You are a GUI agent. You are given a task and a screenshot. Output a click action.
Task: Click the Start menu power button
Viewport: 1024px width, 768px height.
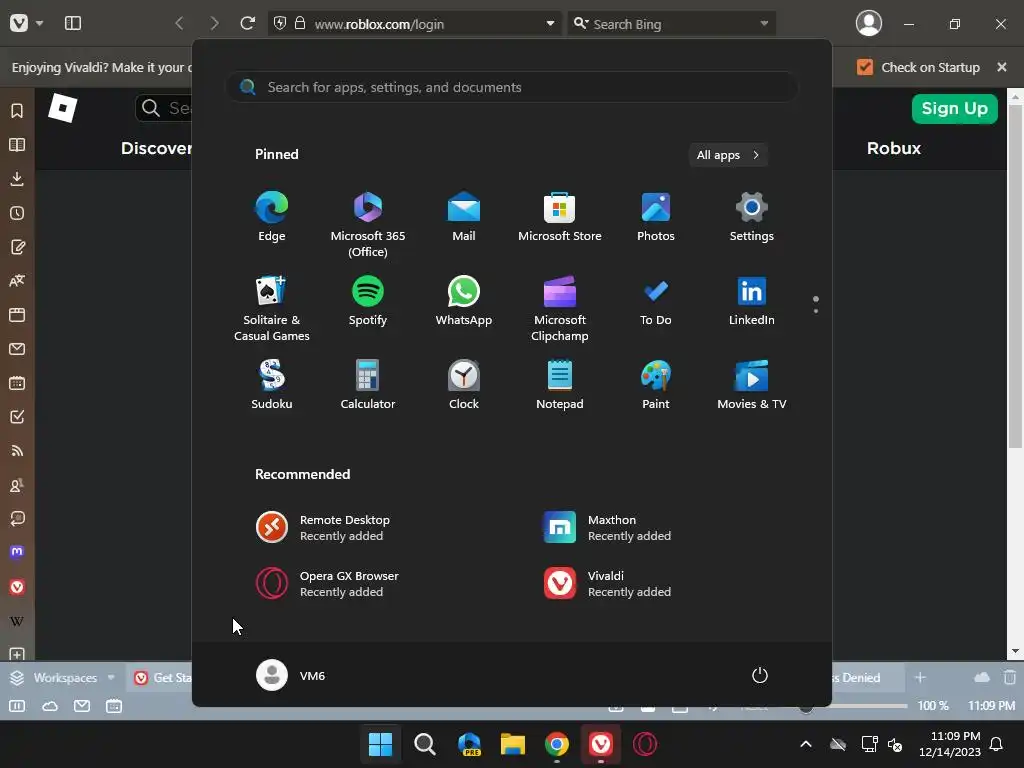click(760, 675)
